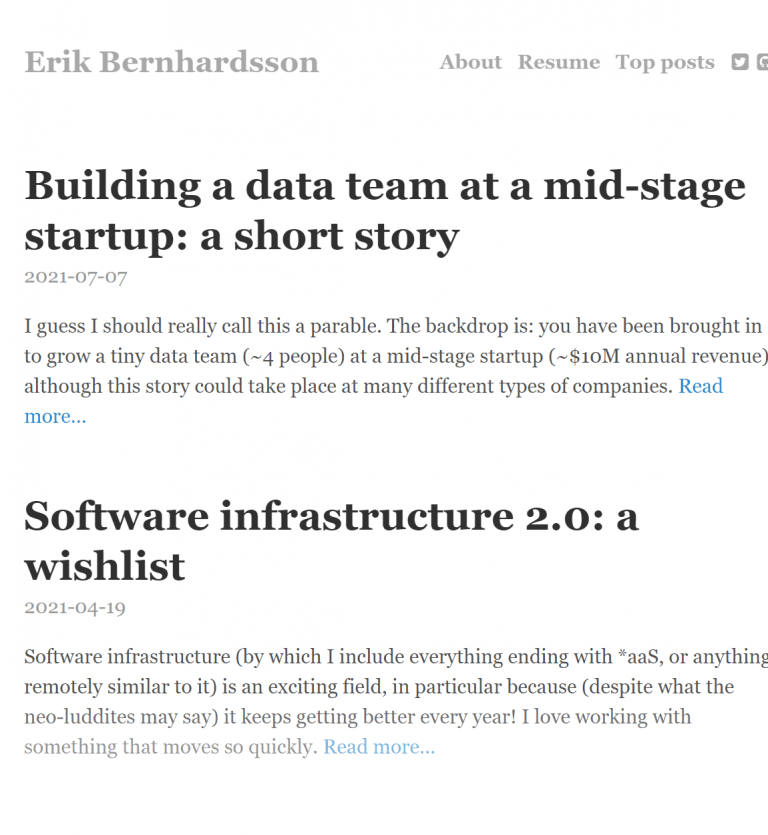The width and height of the screenshot is (768, 835).
Task: Select the 2021-07-07 date stamp
Action: (75, 277)
